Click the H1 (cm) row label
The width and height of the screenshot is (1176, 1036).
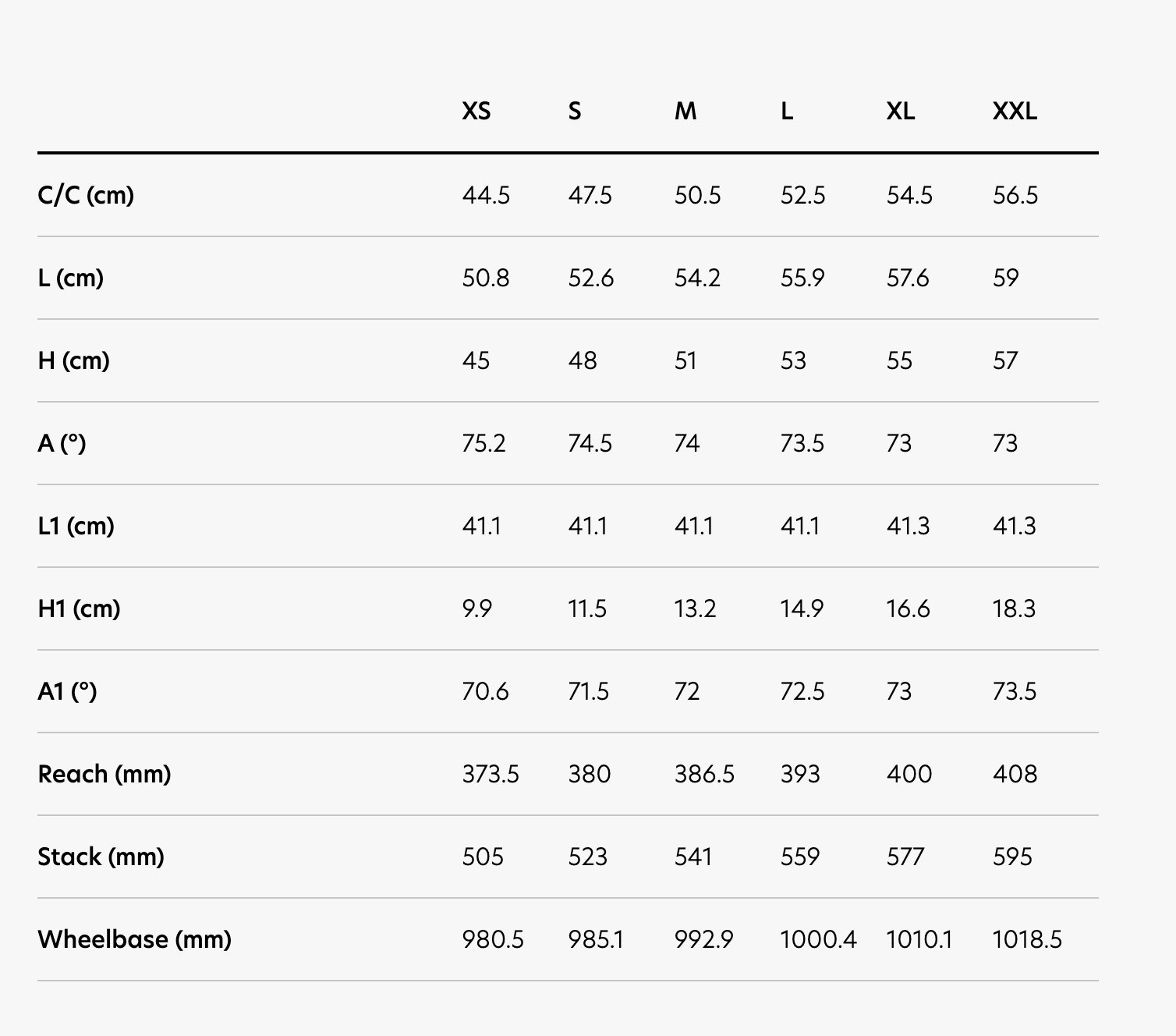click(80, 608)
